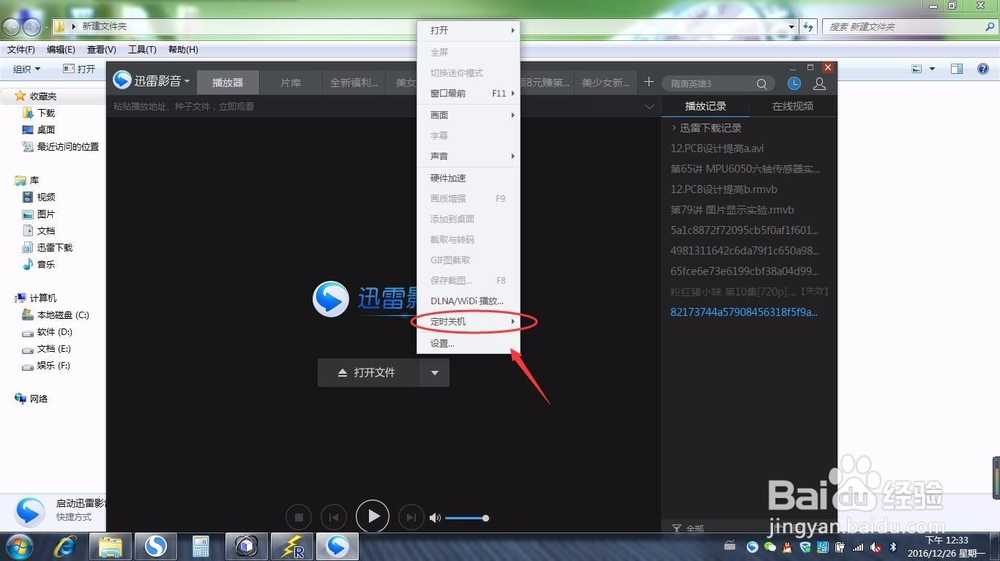The width and height of the screenshot is (1000, 561).
Task: Open the calculator taskbar icon
Action: [201, 547]
